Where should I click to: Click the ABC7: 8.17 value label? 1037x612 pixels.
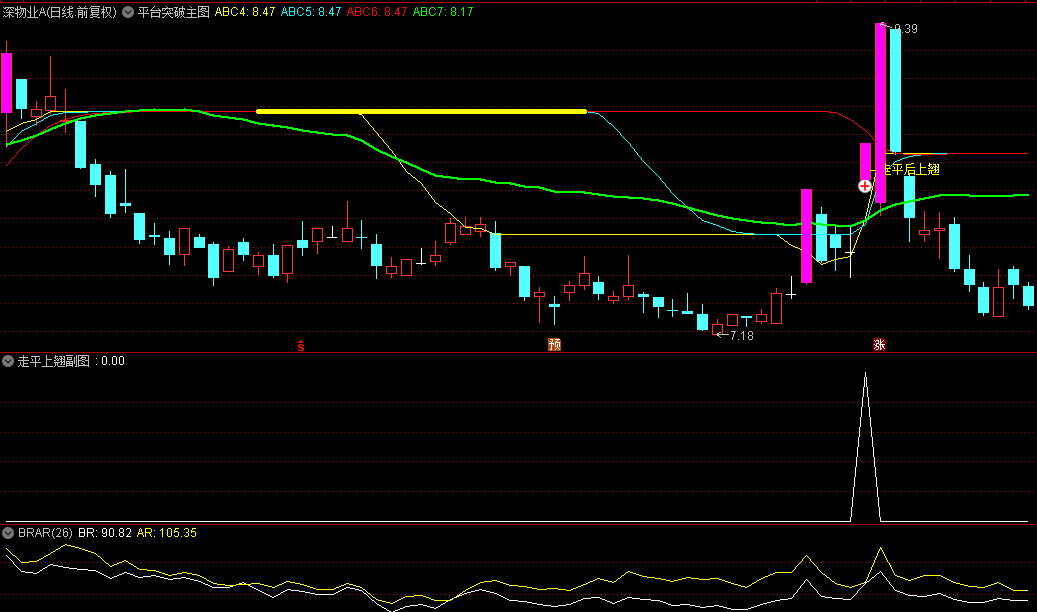443,12
